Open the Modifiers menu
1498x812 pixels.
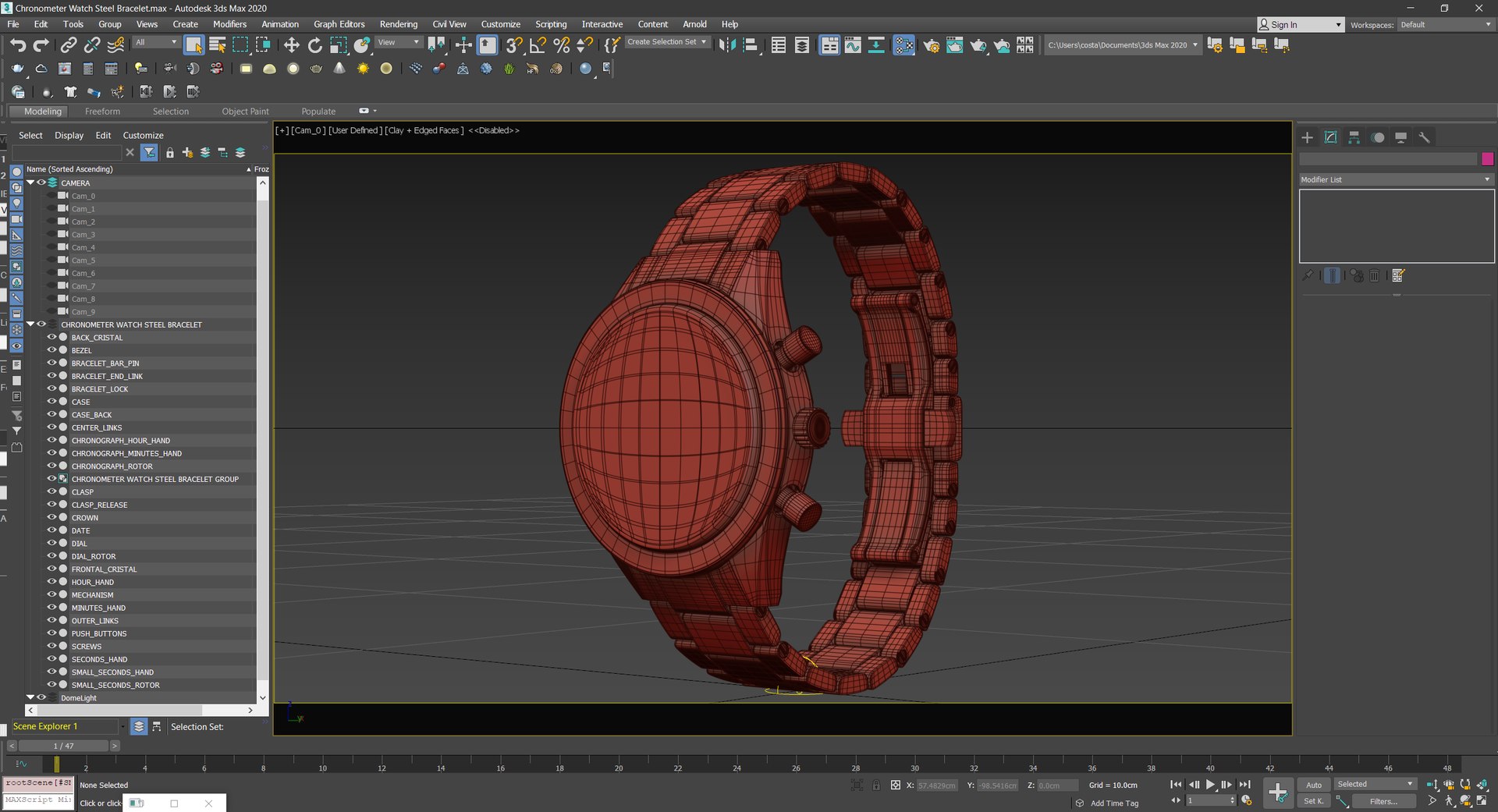tap(229, 24)
